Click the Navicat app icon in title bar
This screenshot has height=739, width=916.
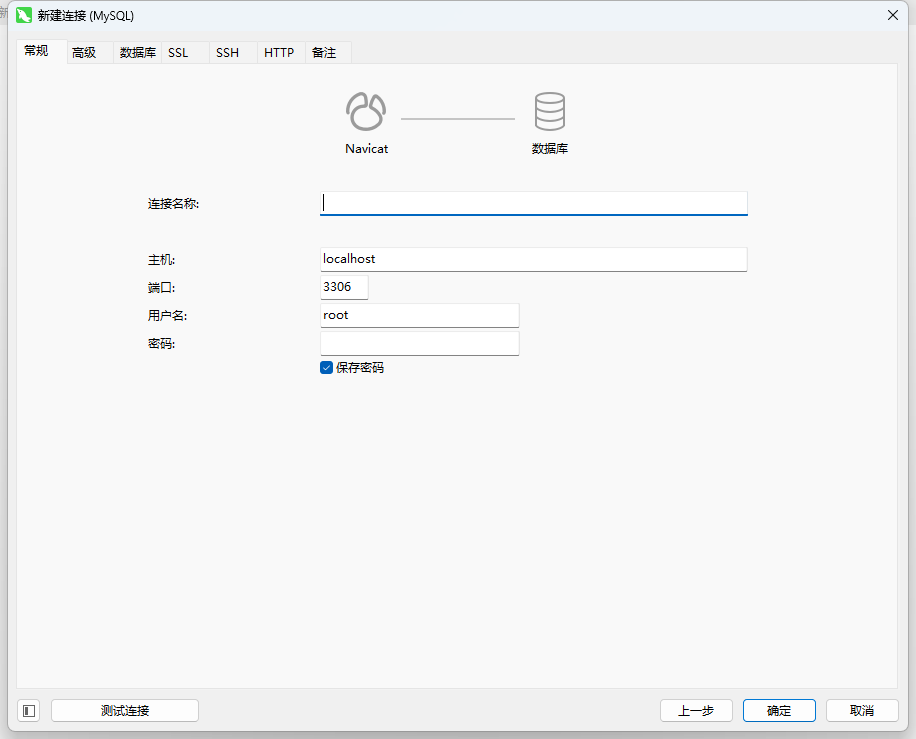pos(24,15)
